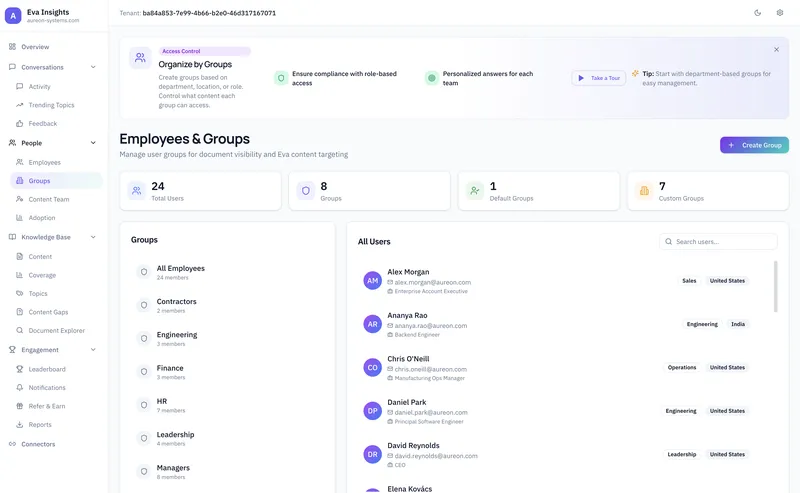Click People section icon
800x493 pixels.
[x=12, y=143]
